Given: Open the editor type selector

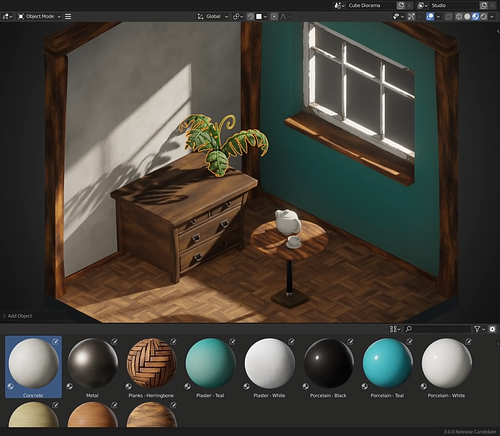Looking at the screenshot, I should 7,16.
